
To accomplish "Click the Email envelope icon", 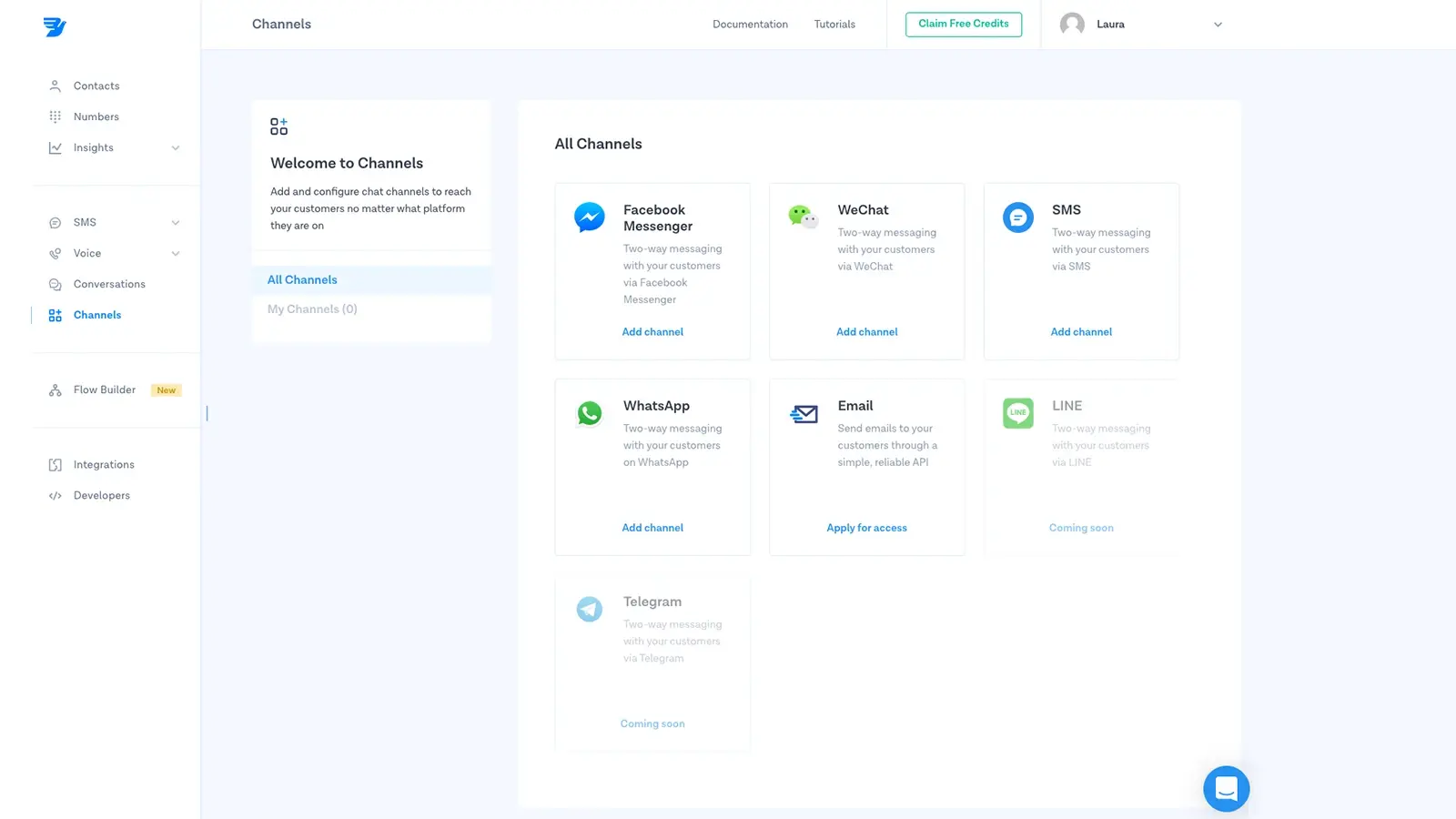I will click(x=804, y=414).
